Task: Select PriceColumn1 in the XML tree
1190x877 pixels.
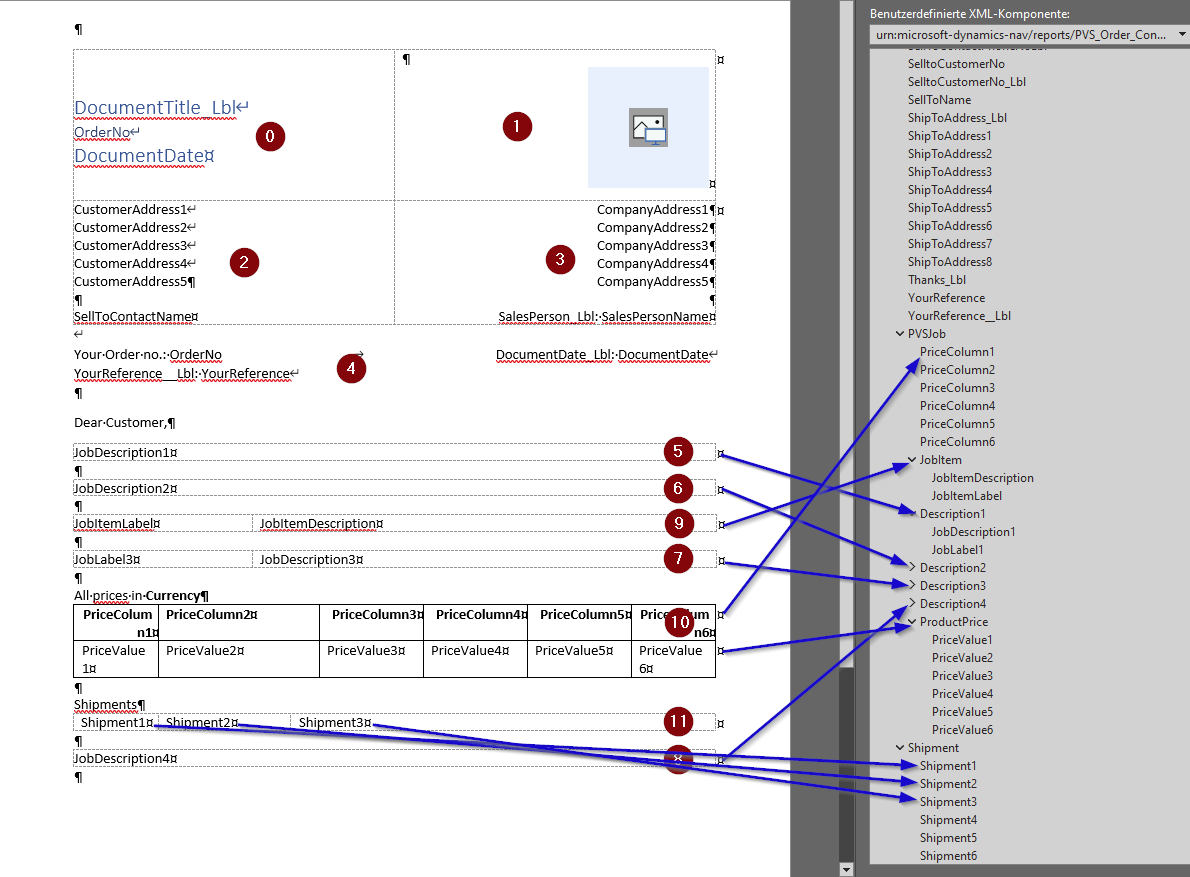Action: click(x=957, y=352)
